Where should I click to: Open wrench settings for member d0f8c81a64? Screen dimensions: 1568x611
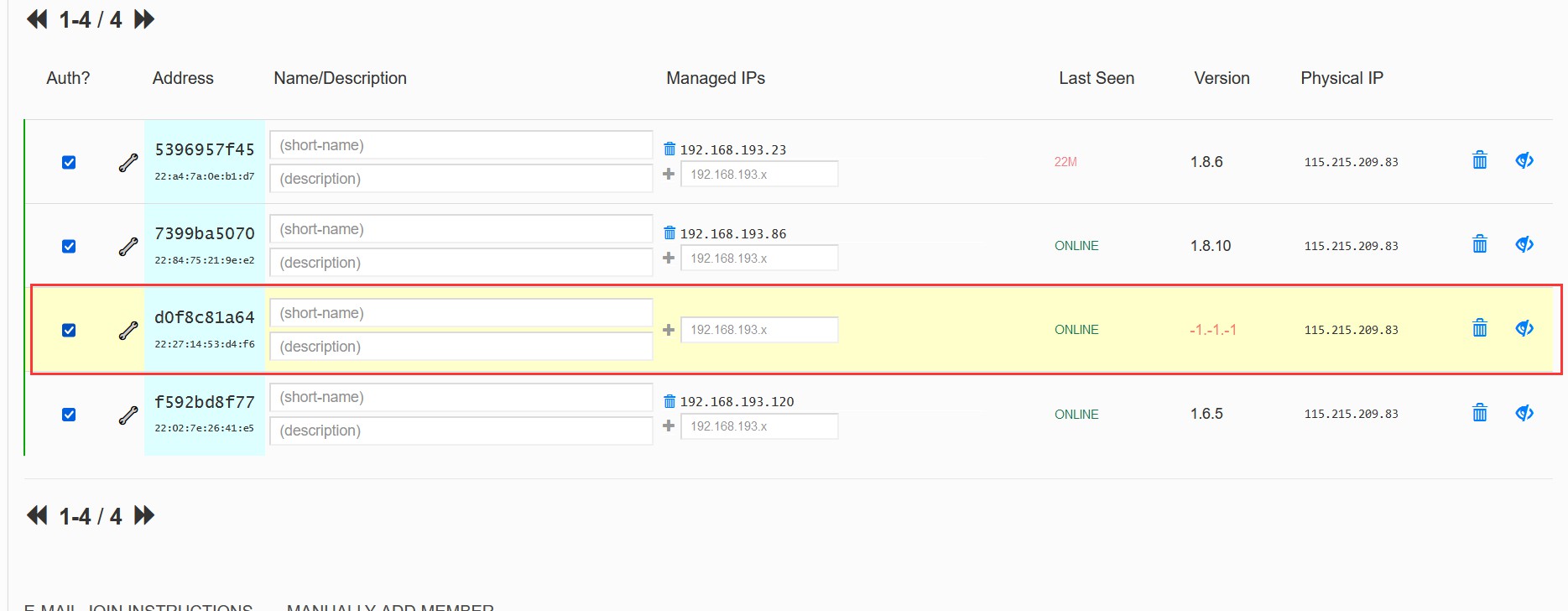pyautogui.click(x=128, y=331)
